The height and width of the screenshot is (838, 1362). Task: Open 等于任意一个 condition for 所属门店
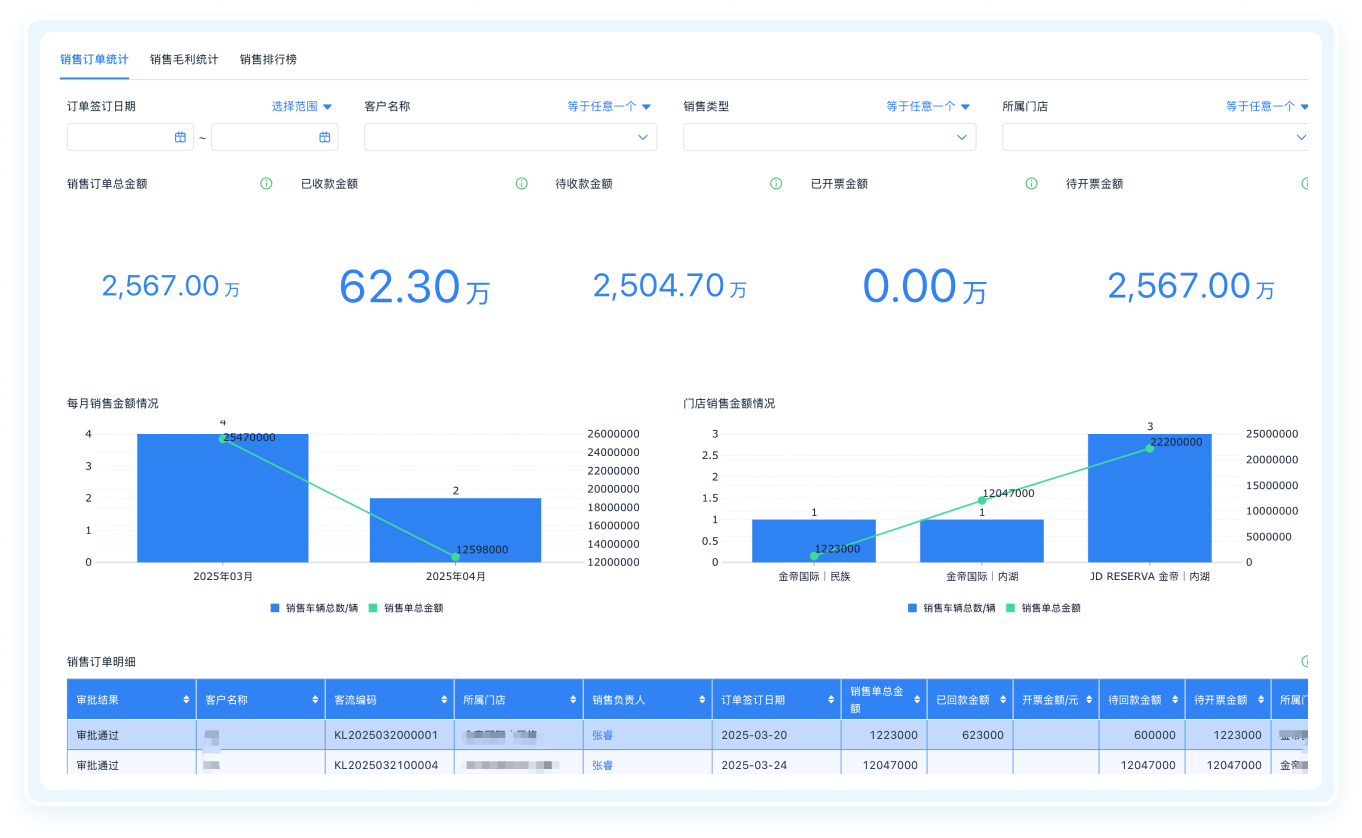click(1267, 106)
